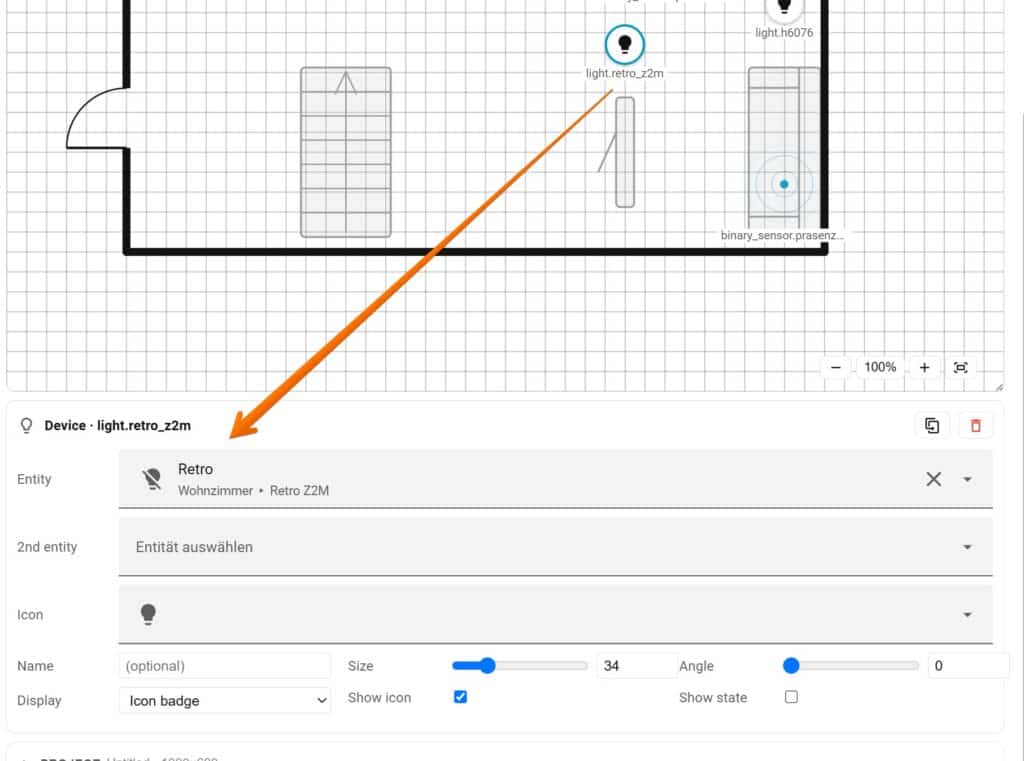Uncheck the Show icon checkbox

460,697
